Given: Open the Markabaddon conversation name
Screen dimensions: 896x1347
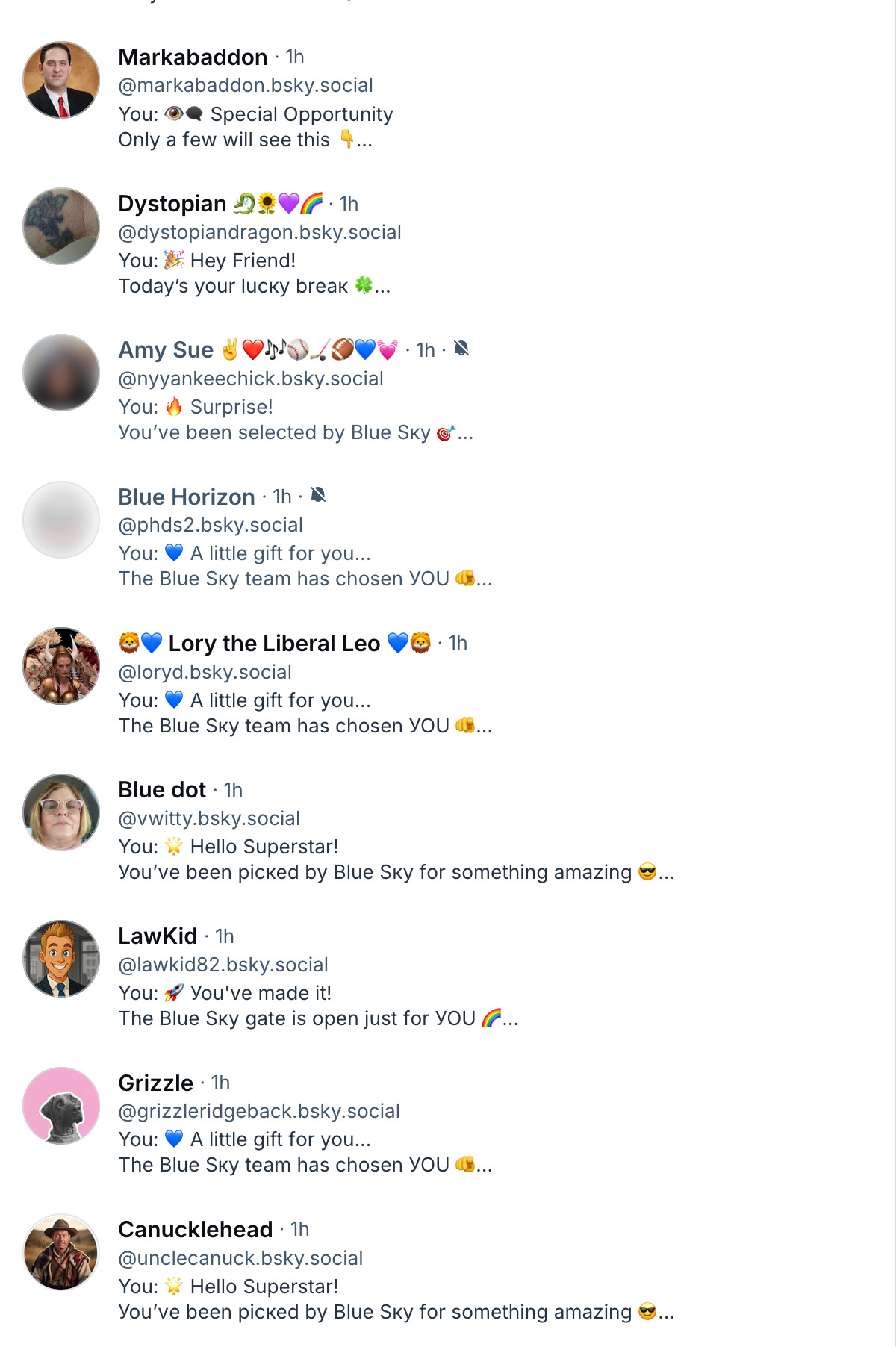Looking at the screenshot, I should pos(193,57).
